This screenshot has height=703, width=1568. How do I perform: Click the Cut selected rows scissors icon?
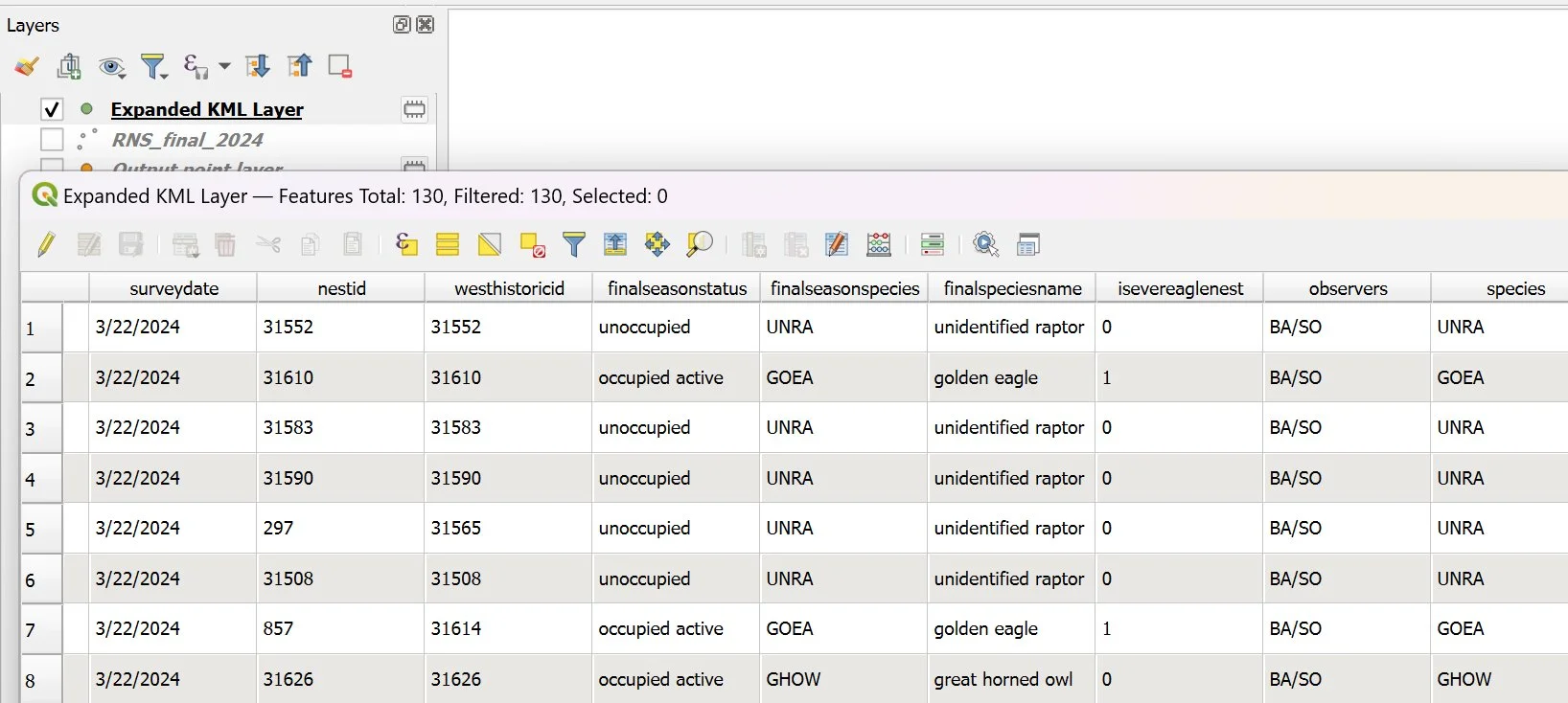[x=268, y=244]
